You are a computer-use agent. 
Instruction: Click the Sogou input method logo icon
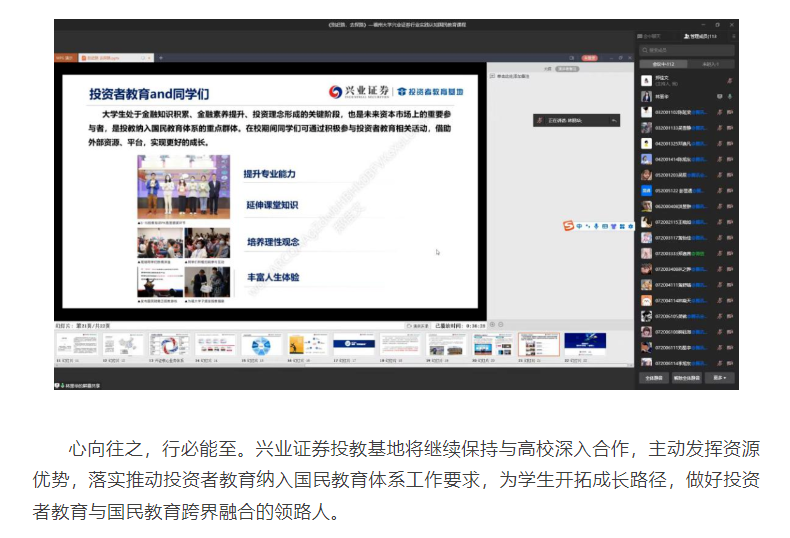568,225
